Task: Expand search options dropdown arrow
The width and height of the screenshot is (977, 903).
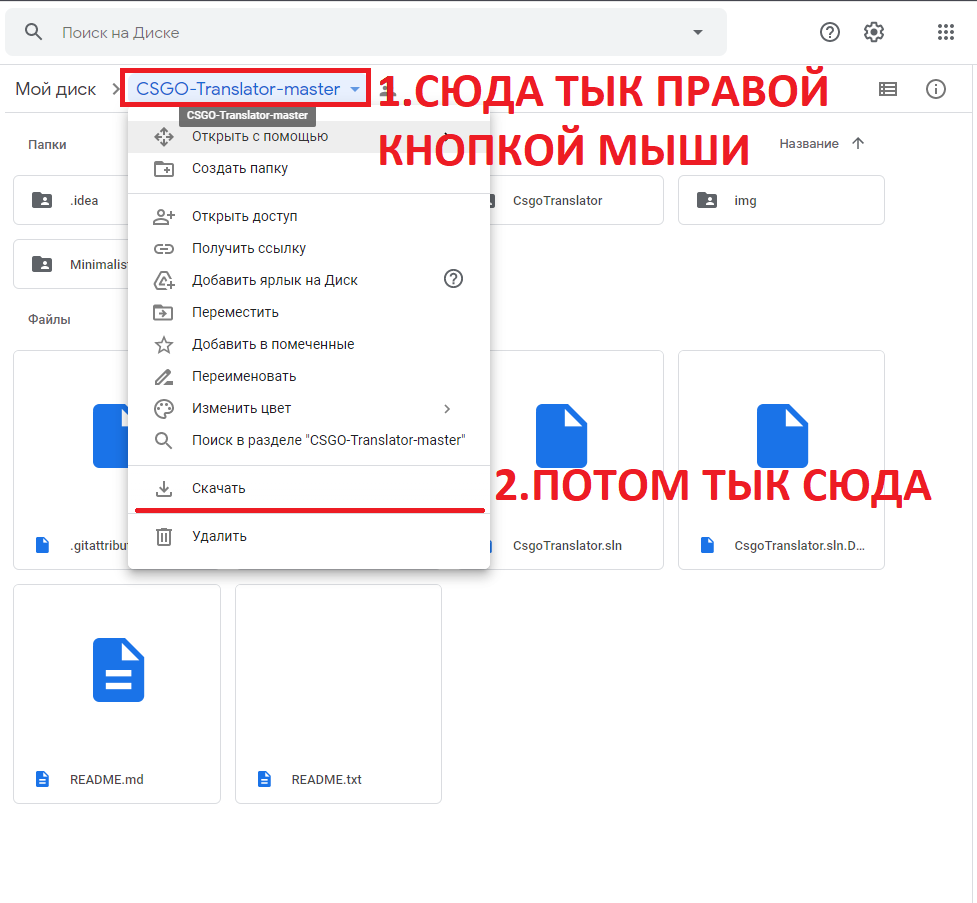Action: coord(698,32)
